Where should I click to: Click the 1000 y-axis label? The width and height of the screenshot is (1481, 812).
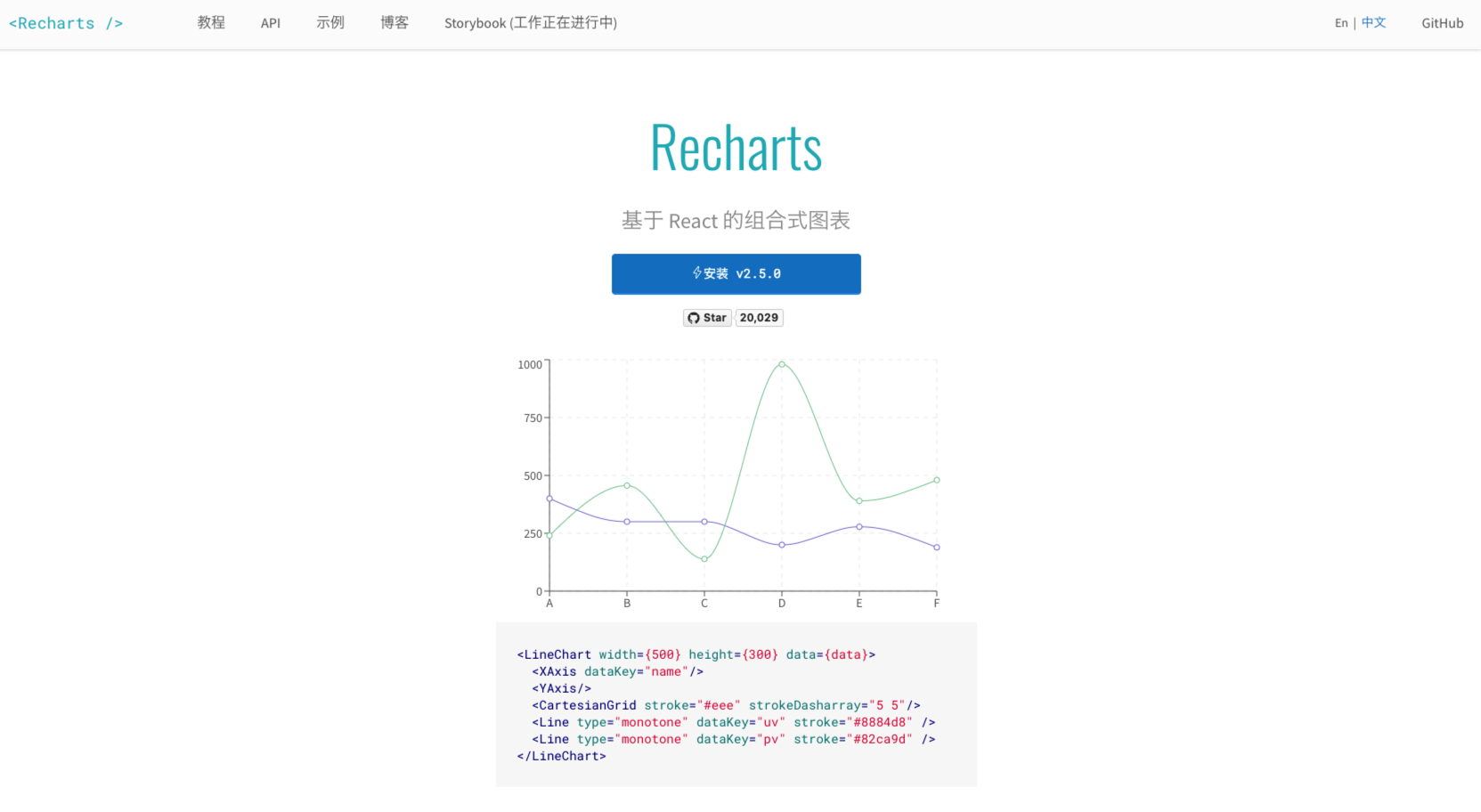530,364
